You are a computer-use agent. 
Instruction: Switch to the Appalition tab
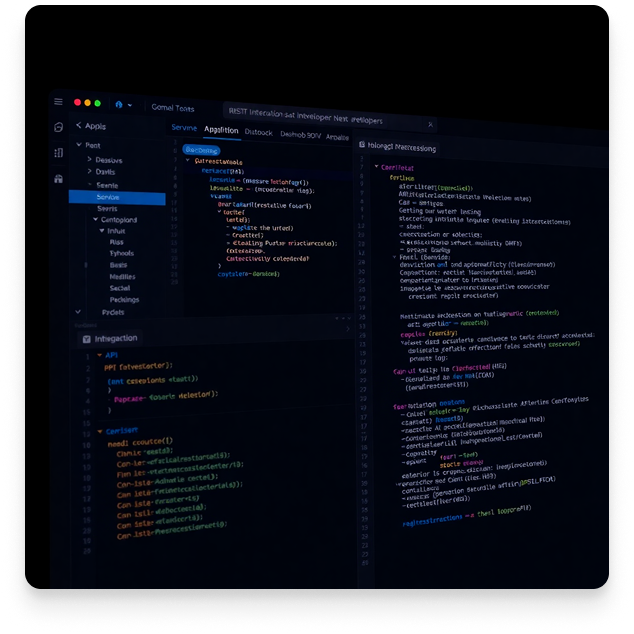221,130
